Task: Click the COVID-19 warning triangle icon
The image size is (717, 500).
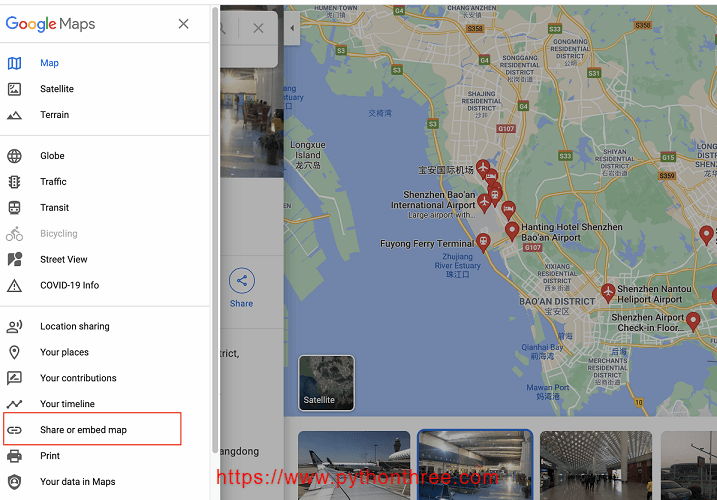Action: click(x=14, y=285)
